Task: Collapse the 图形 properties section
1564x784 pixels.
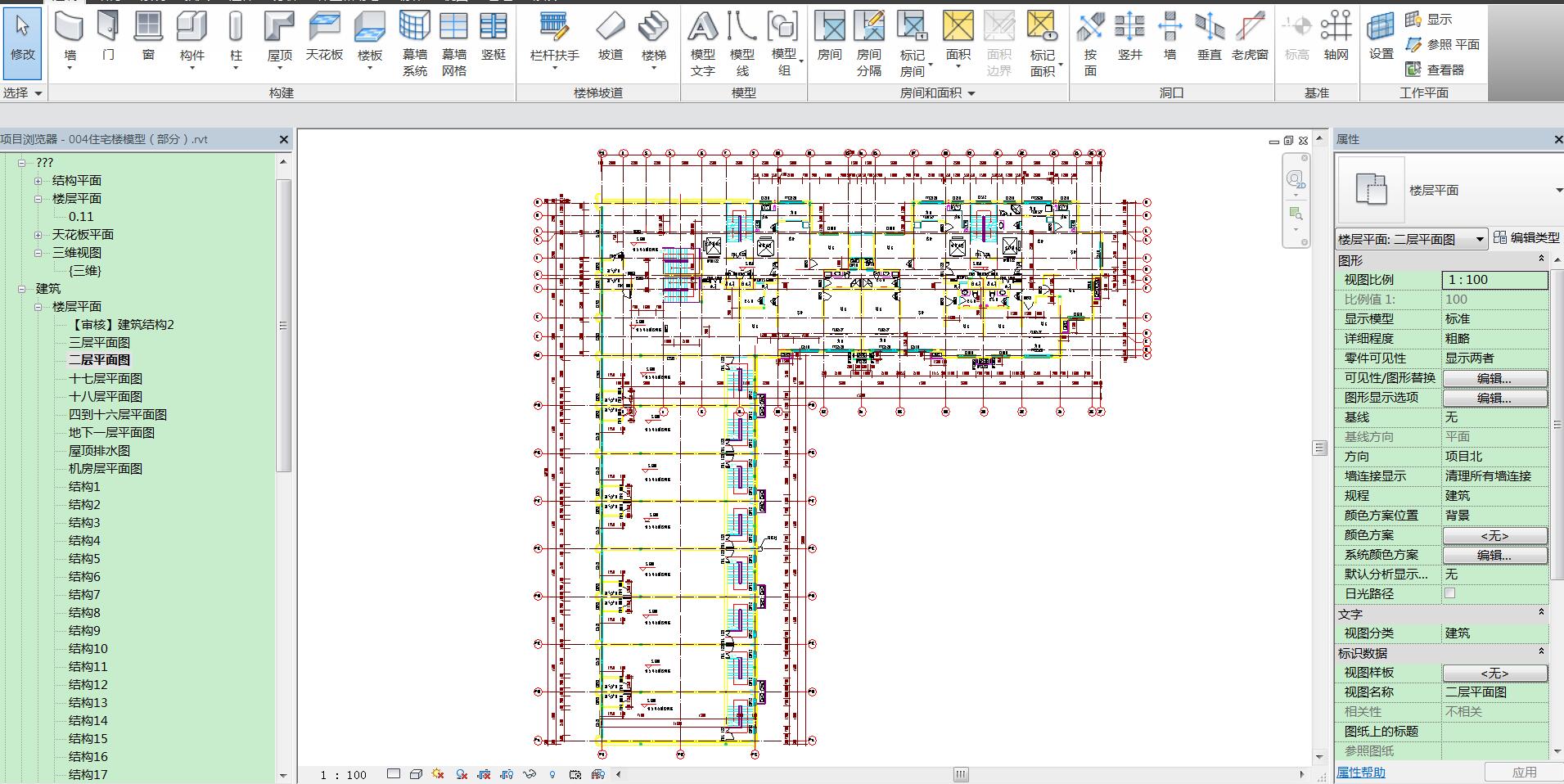Action: (1541, 259)
